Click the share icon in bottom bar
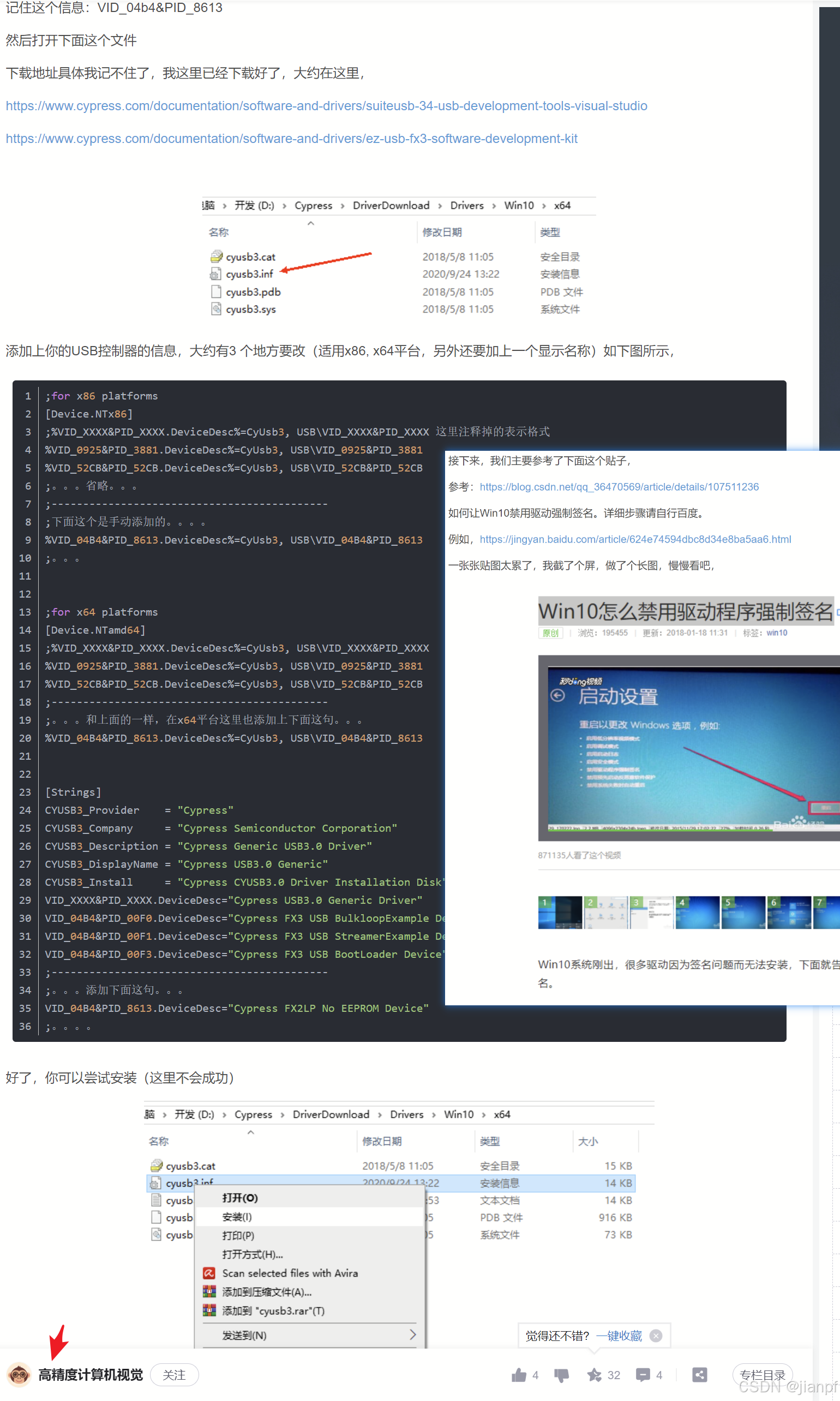 [700, 1375]
